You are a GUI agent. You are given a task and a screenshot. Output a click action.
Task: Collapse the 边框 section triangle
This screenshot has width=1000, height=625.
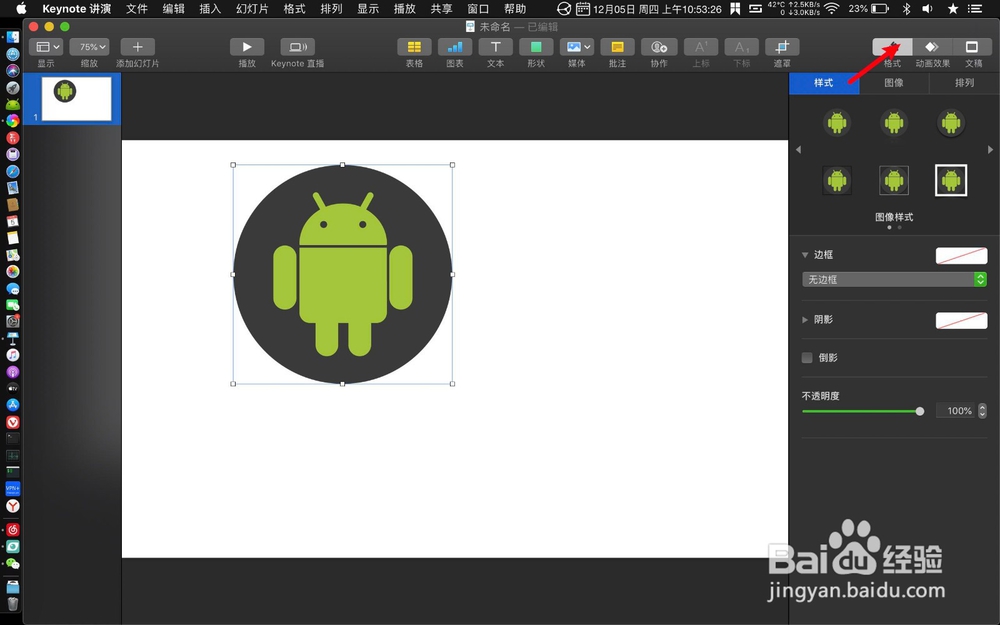805,254
